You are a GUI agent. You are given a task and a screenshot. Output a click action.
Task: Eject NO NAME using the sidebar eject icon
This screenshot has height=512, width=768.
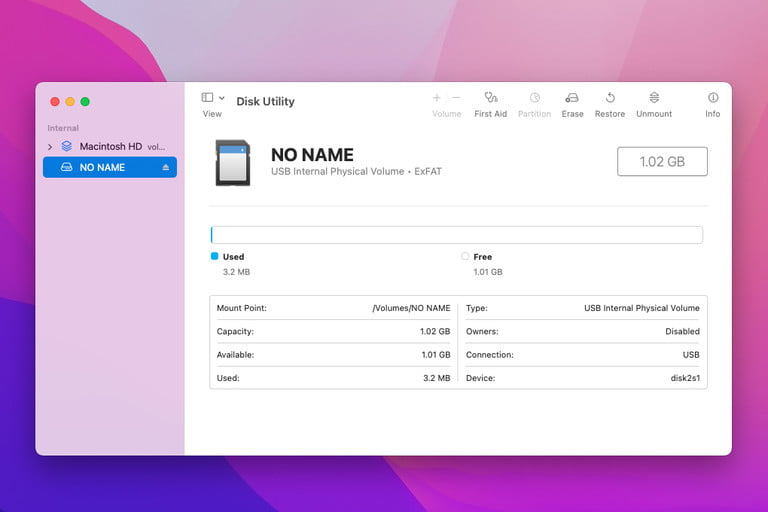click(x=166, y=168)
